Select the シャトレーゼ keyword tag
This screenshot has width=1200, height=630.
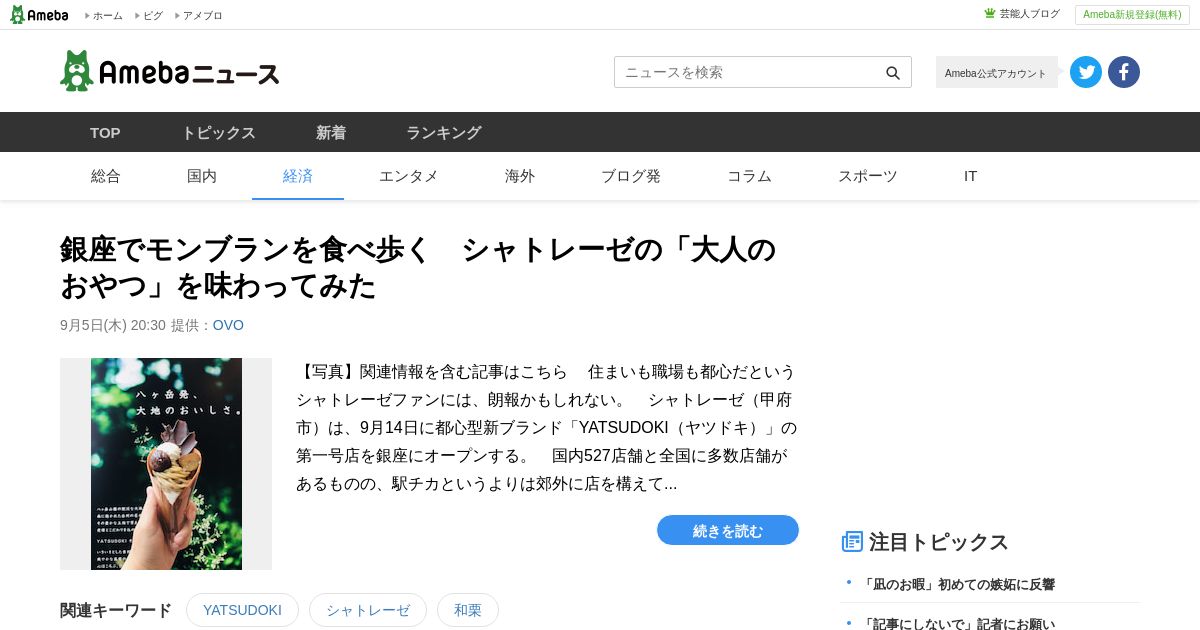[368, 610]
